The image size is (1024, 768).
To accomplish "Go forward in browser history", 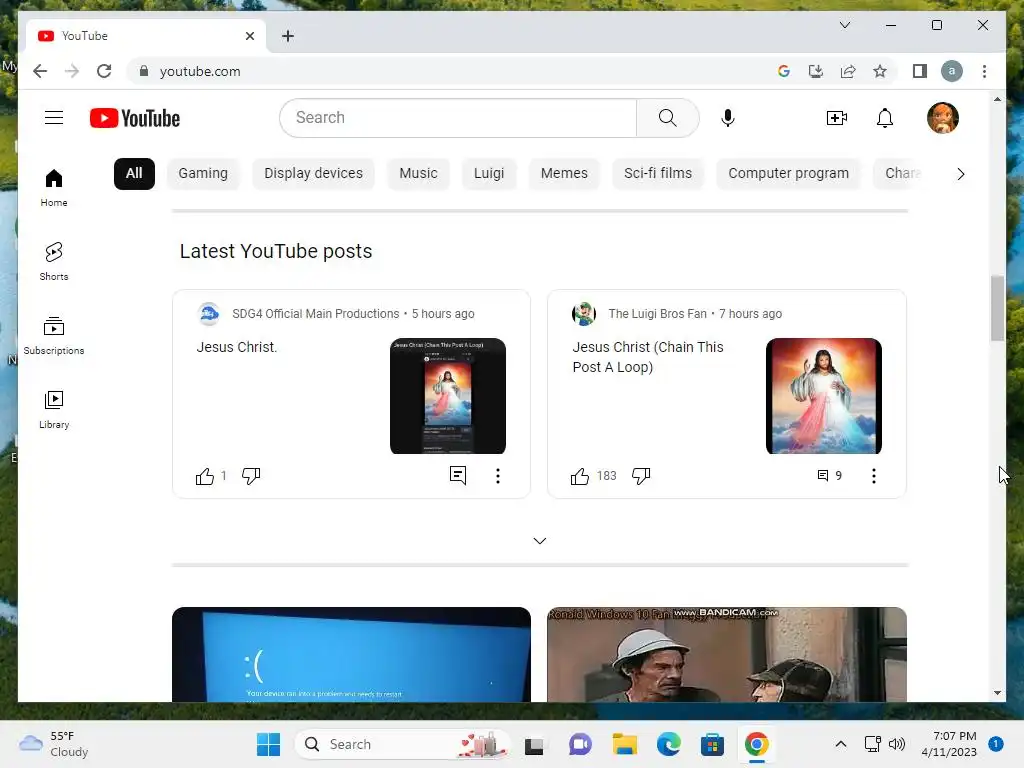I will pos(72,71).
